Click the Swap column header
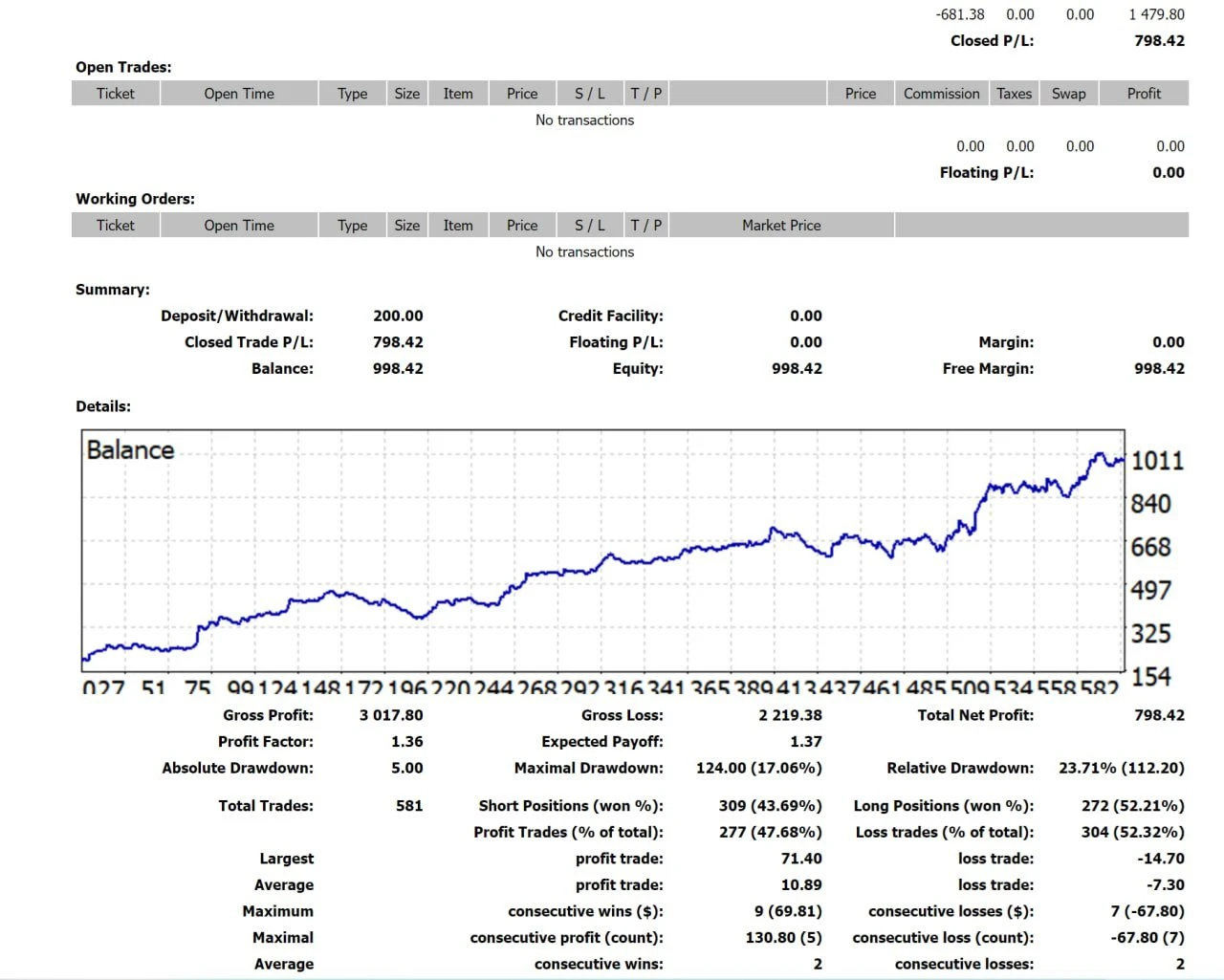This screenshot has width=1224, height=980. 1068,94
